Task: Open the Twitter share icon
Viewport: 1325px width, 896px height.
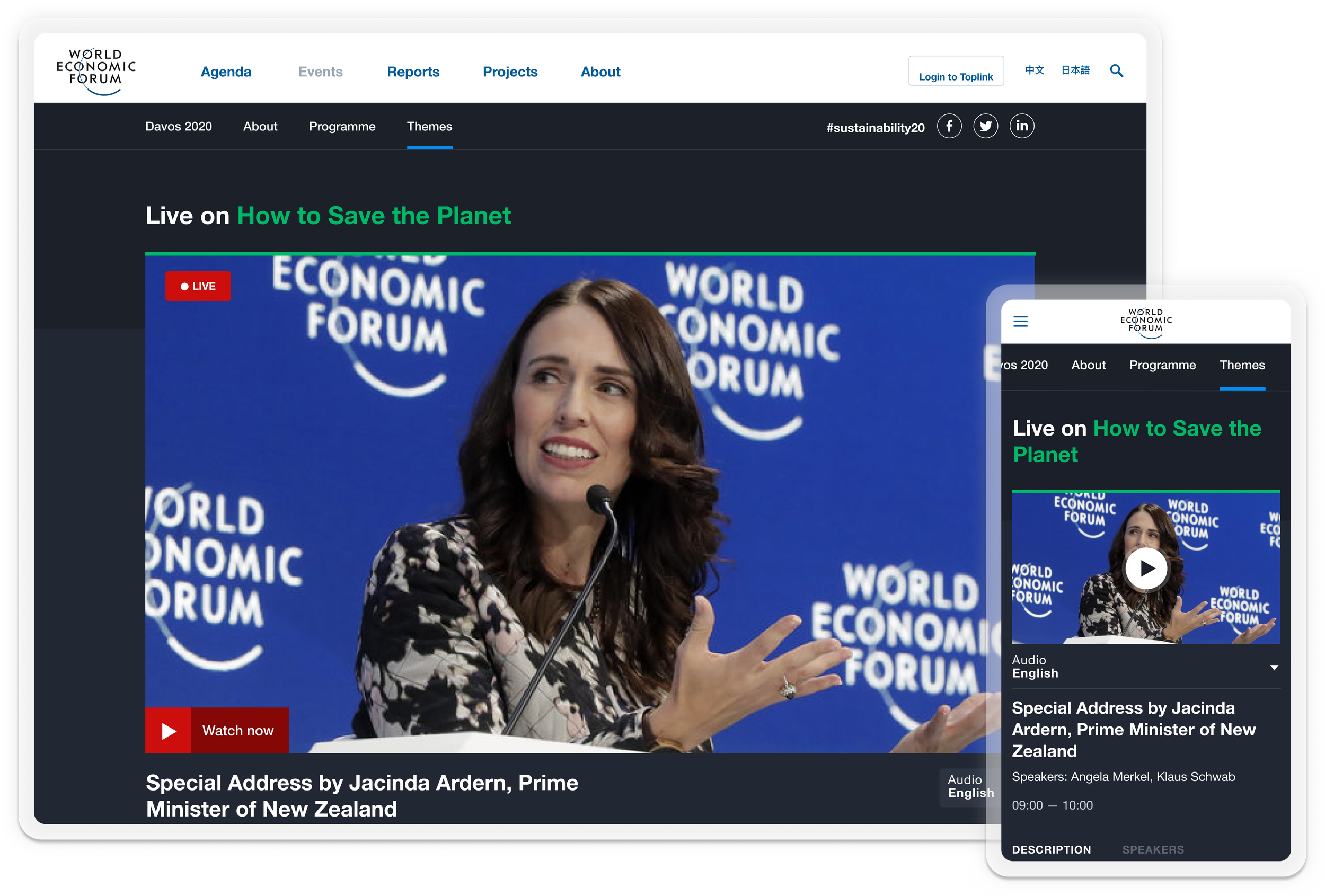Action: [986, 126]
